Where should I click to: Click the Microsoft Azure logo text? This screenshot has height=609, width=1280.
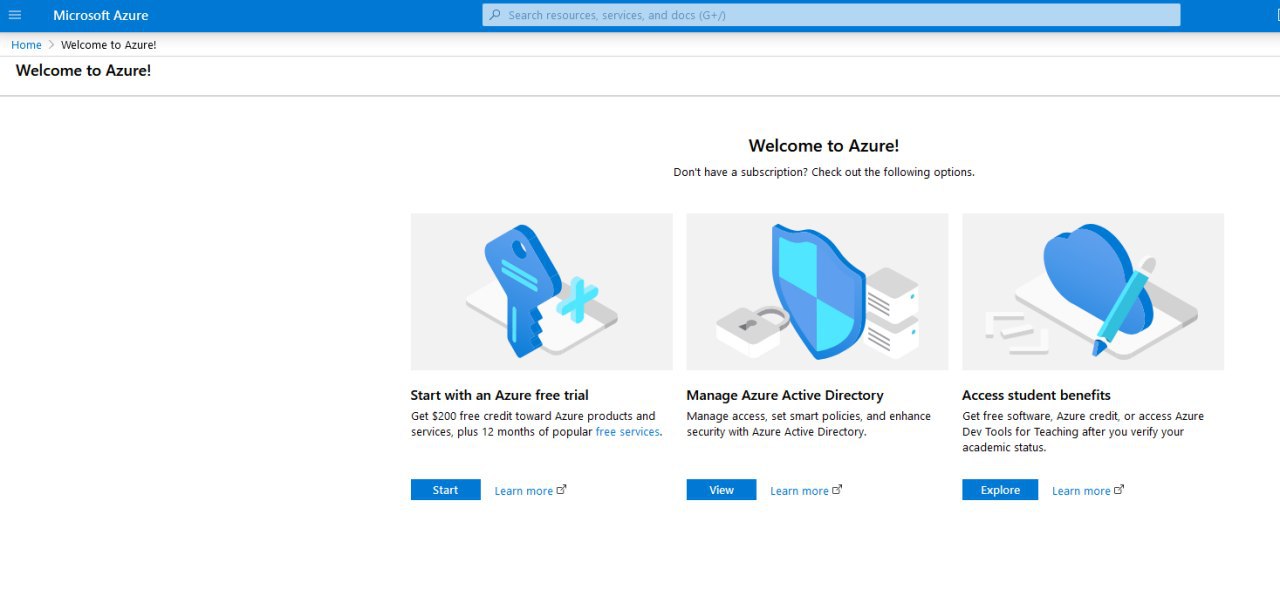point(101,15)
